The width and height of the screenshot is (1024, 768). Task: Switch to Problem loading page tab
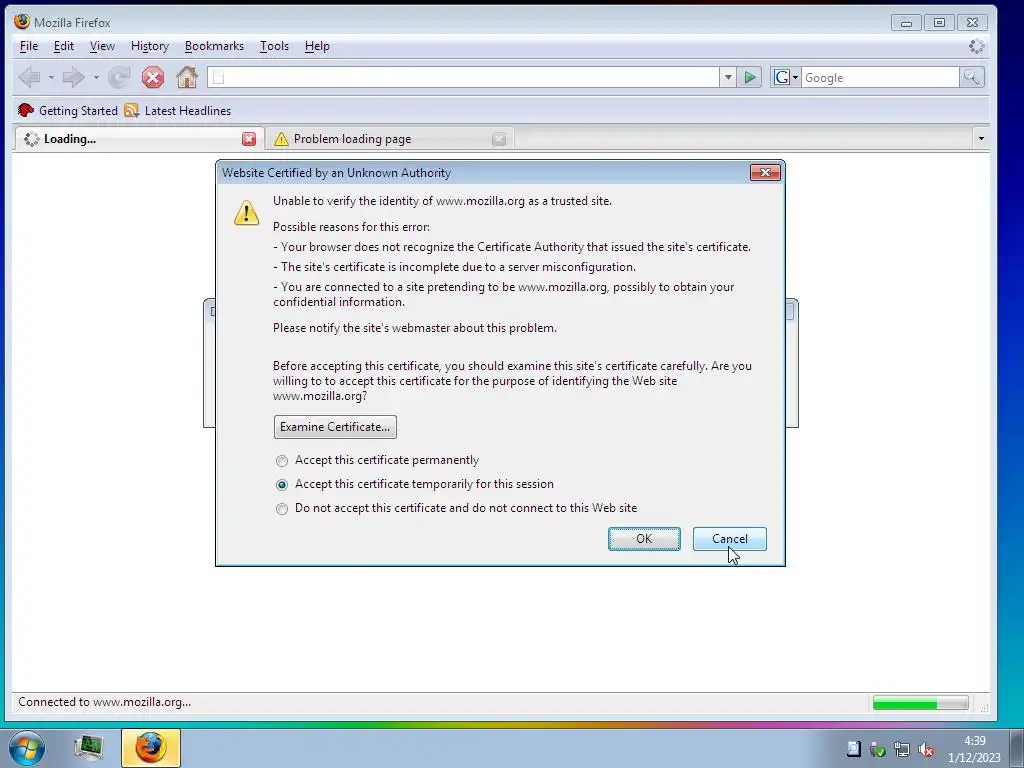(390, 139)
